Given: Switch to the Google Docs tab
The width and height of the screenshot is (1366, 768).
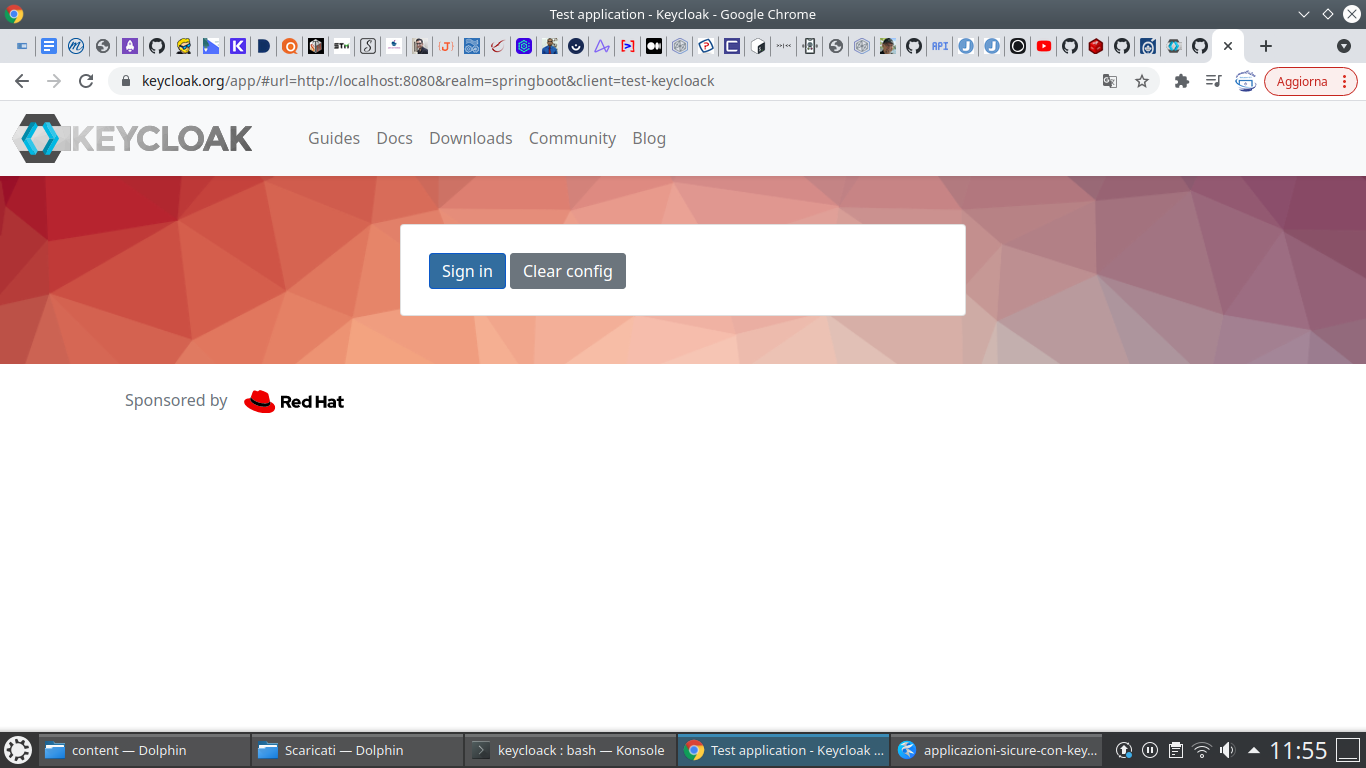Looking at the screenshot, I should click(x=49, y=46).
